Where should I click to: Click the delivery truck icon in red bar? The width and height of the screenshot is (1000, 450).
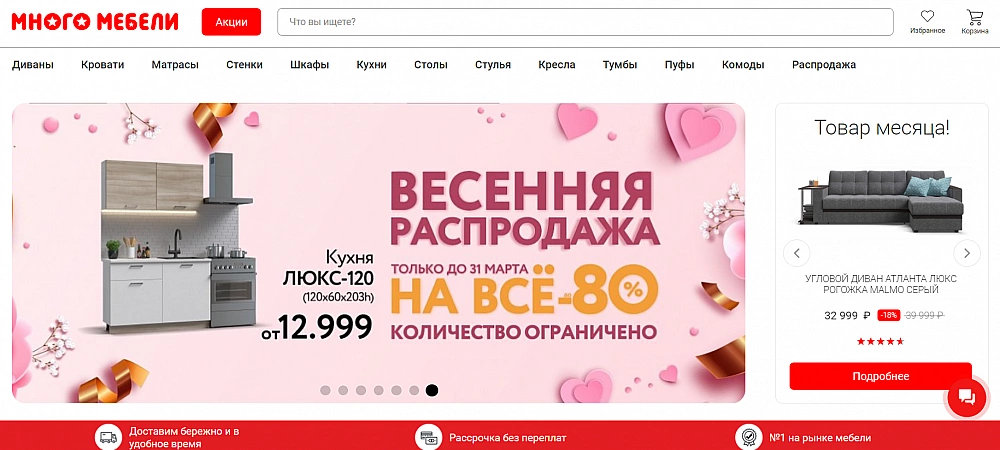pyautogui.click(x=108, y=439)
